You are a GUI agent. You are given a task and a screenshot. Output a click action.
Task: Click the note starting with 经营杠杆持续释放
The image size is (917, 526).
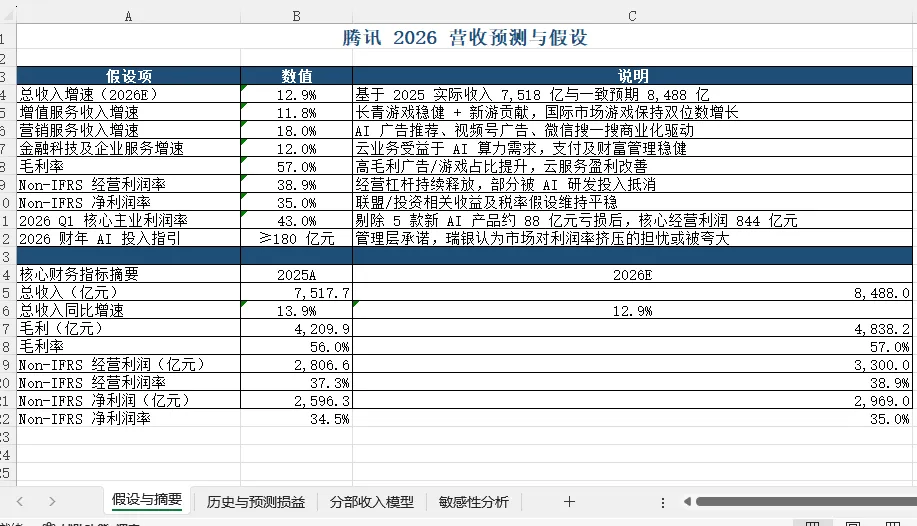tap(632, 184)
